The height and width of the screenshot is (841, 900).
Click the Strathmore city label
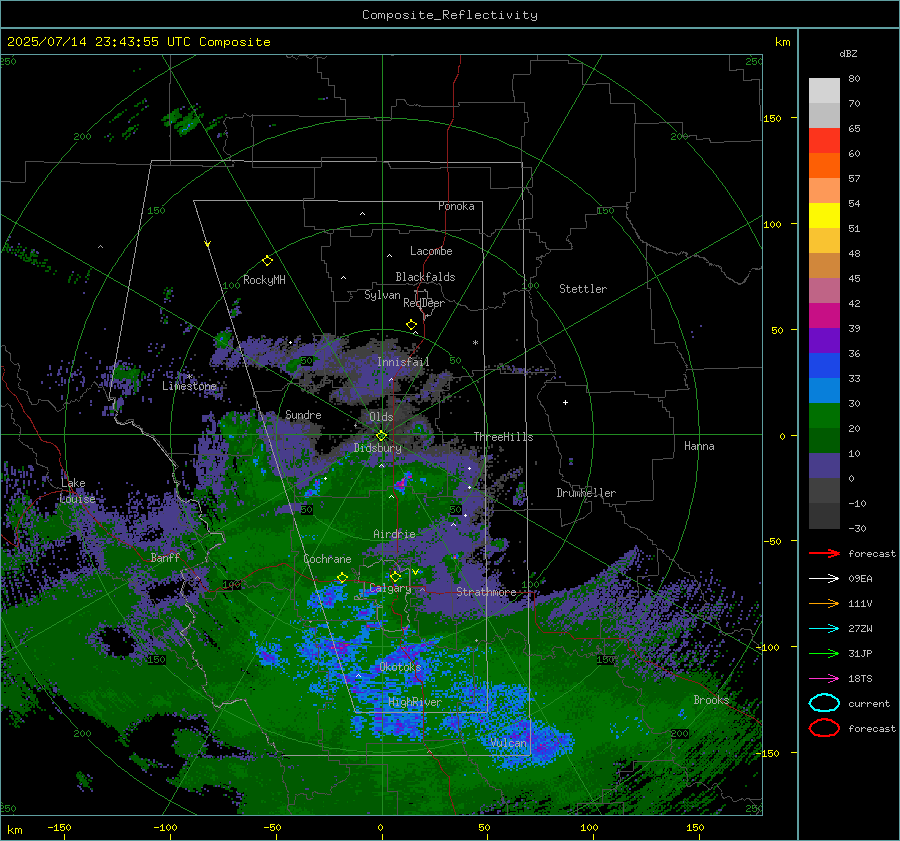(486, 592)
